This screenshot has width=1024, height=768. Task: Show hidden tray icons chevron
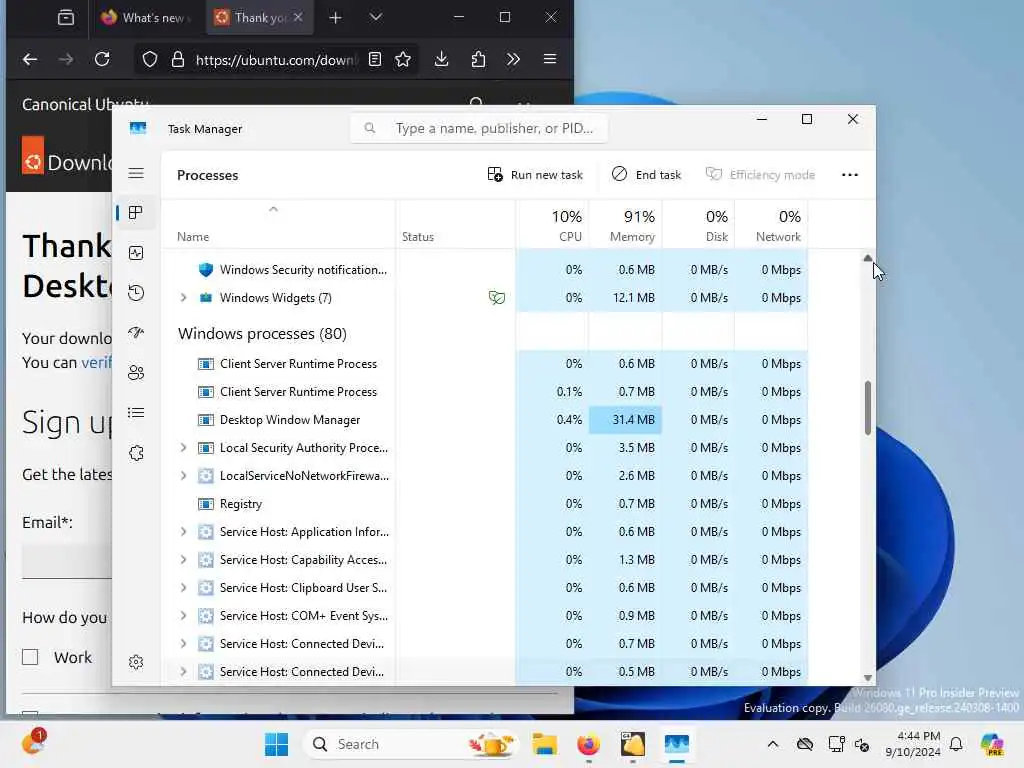click(x=773, y=744)
